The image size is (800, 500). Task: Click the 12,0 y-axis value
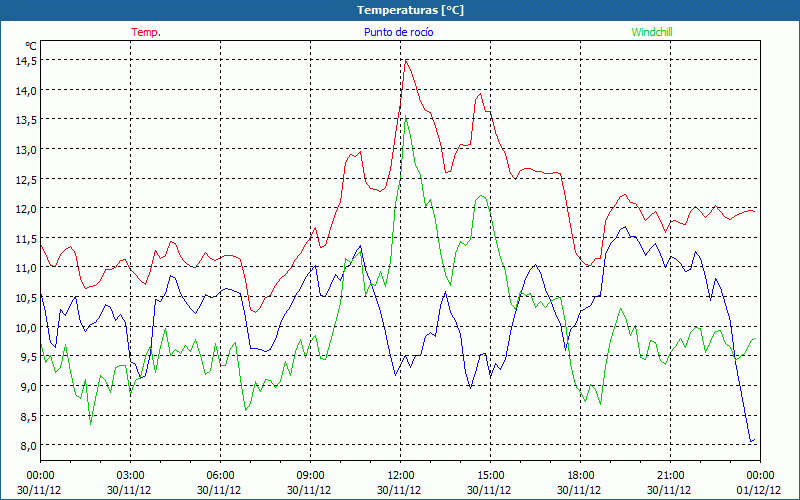[27, 209]
